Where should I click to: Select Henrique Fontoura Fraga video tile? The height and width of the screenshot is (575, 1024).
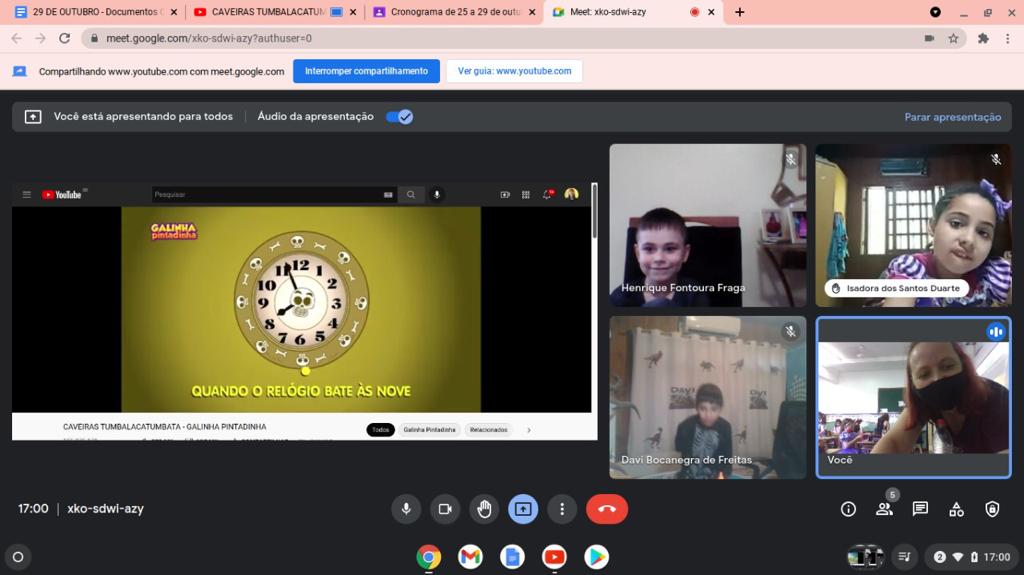coord(707,225)
